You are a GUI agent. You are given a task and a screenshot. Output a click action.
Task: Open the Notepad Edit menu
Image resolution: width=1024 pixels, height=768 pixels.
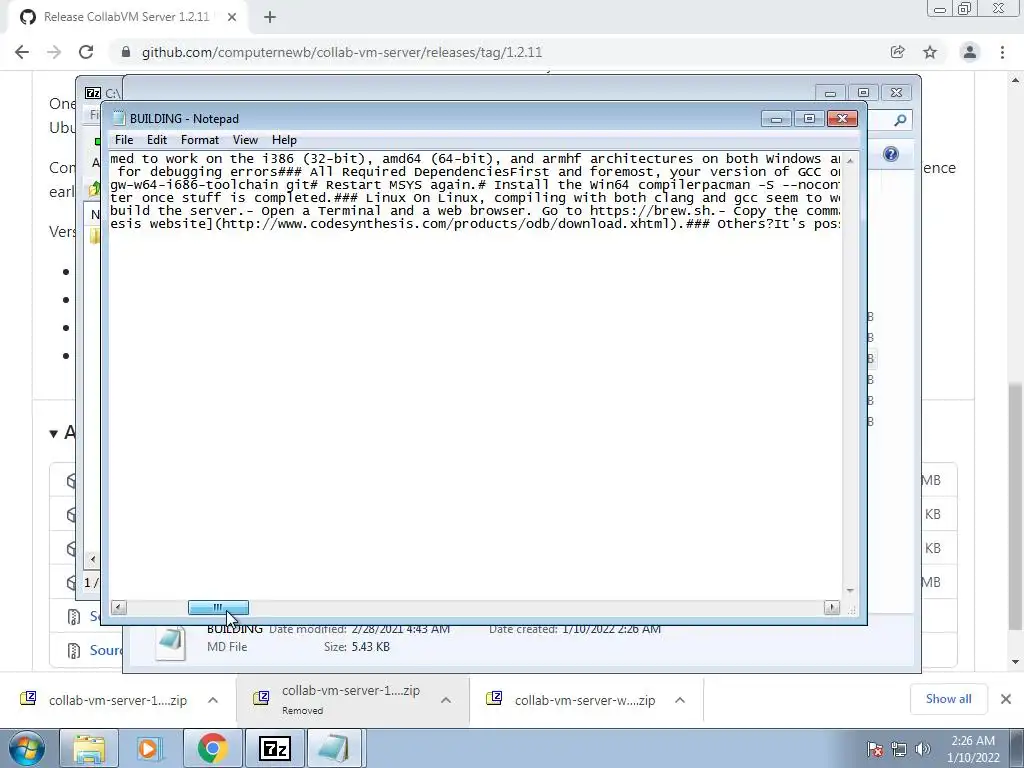click(157, 140)
